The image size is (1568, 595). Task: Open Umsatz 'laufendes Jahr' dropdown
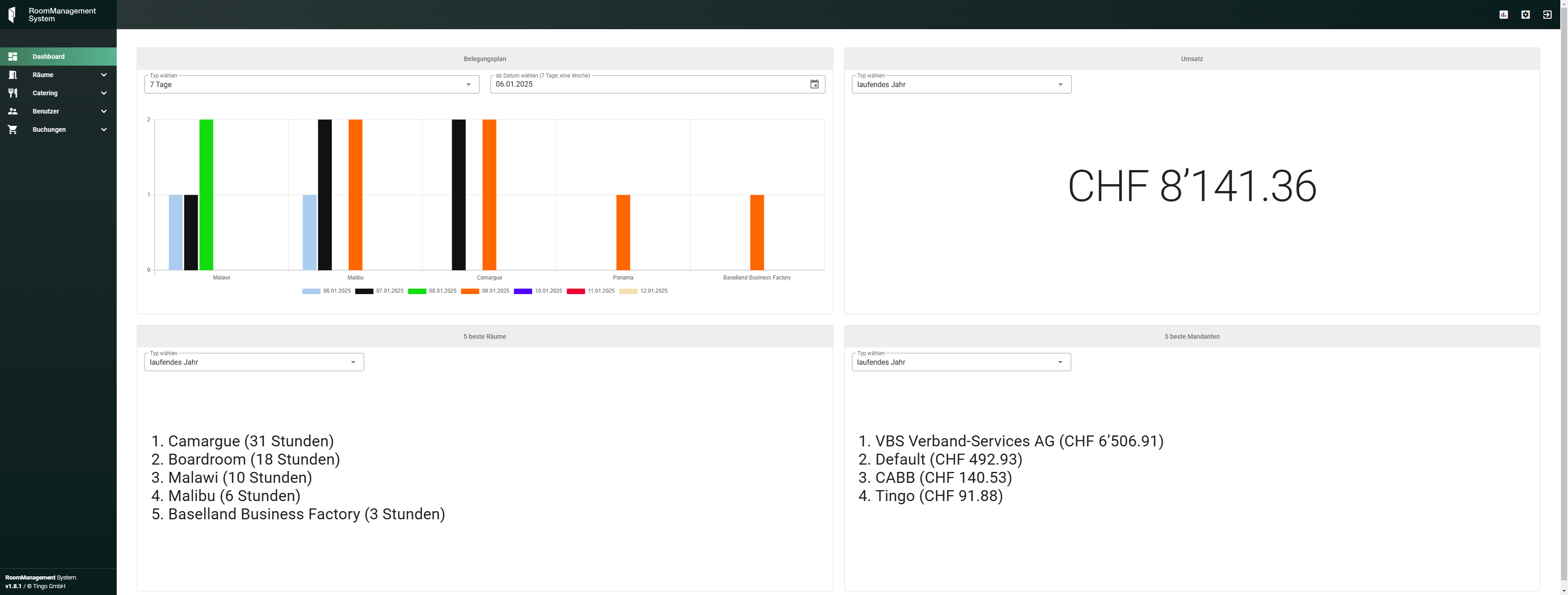tap(960, 85)
